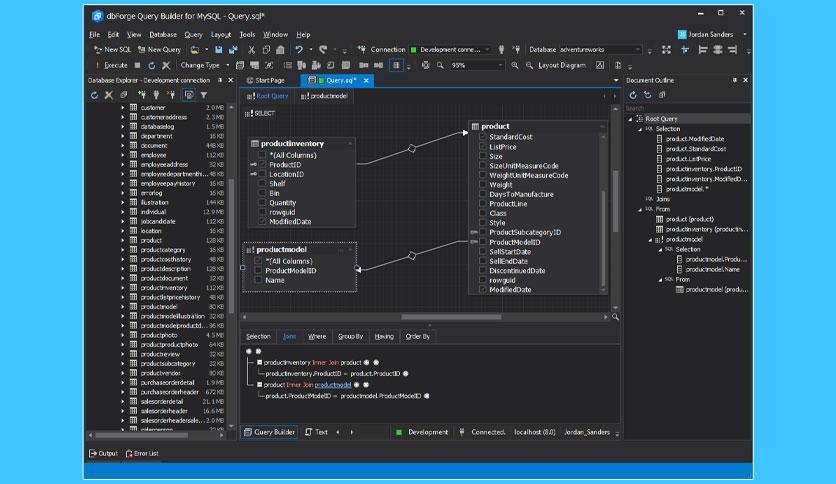This screenshot has width=836, height=484.
Task: Collapse the Root Query node in outline
Action: coord(630,119)
